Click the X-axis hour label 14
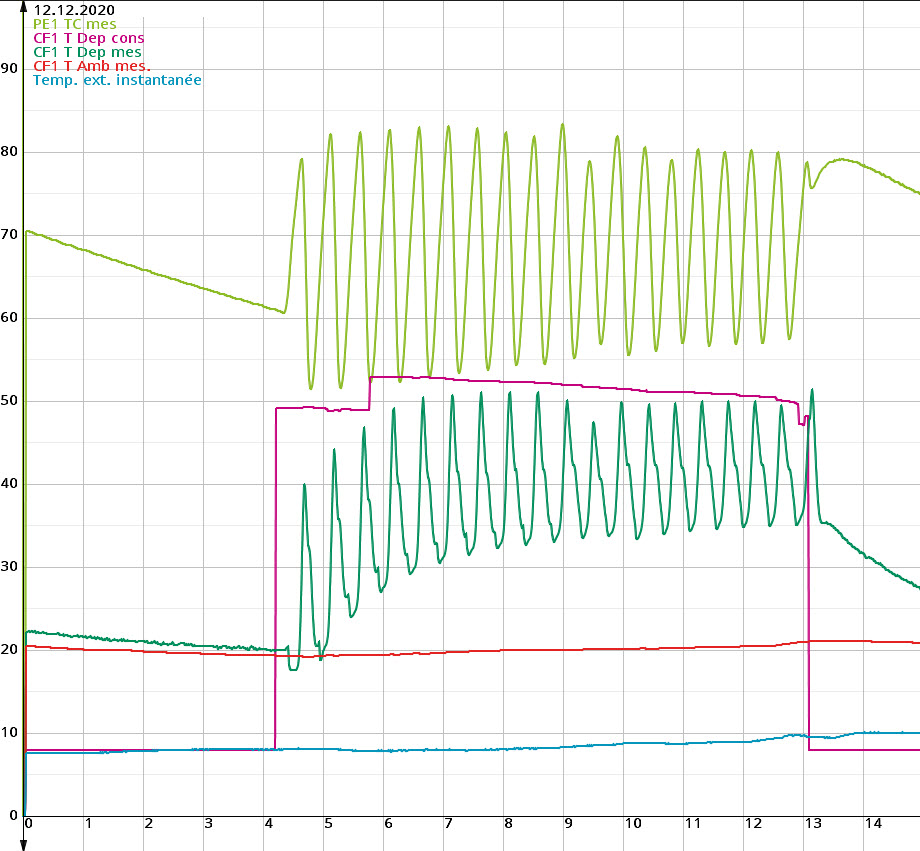The height and width of the screenshot is (851, 920). pyautogui.click(x=873, y=823)
